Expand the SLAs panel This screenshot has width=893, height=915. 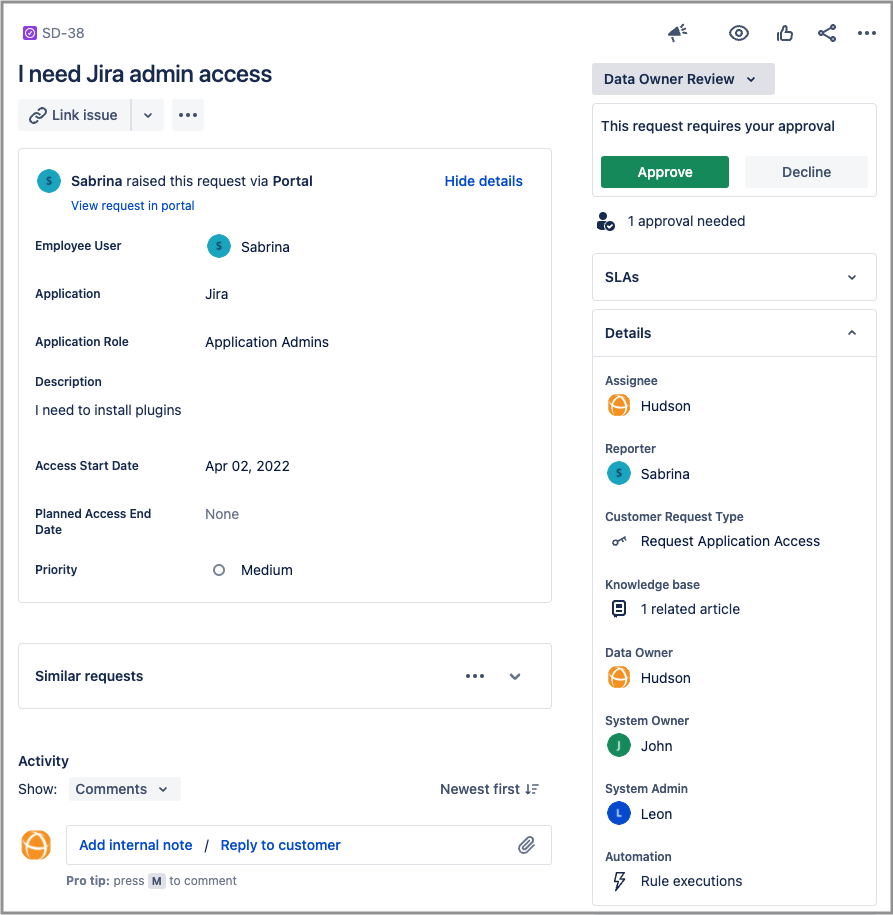click(x=852, y=277)
